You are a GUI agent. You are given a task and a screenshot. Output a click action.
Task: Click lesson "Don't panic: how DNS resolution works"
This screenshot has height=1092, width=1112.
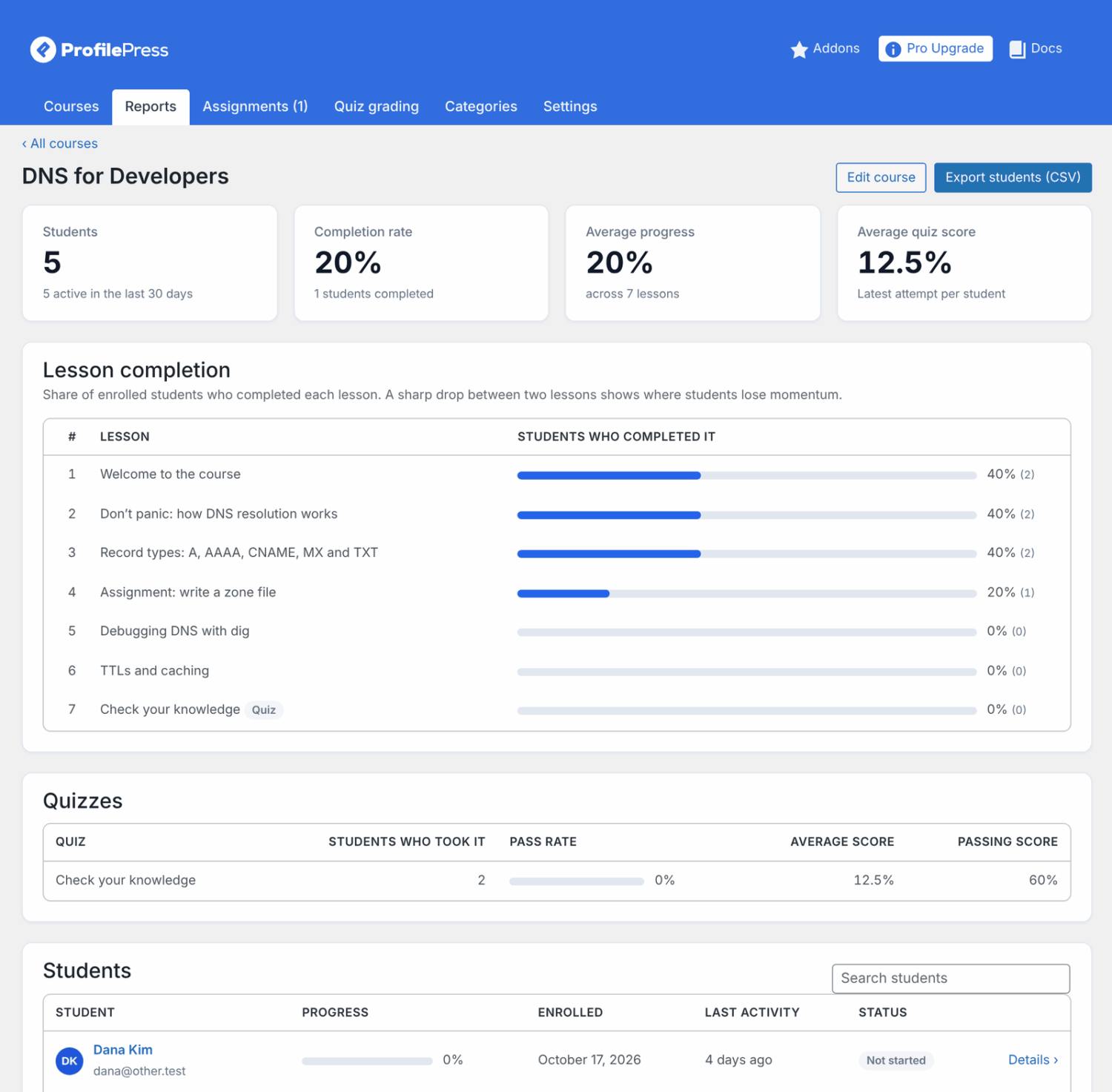219,514
